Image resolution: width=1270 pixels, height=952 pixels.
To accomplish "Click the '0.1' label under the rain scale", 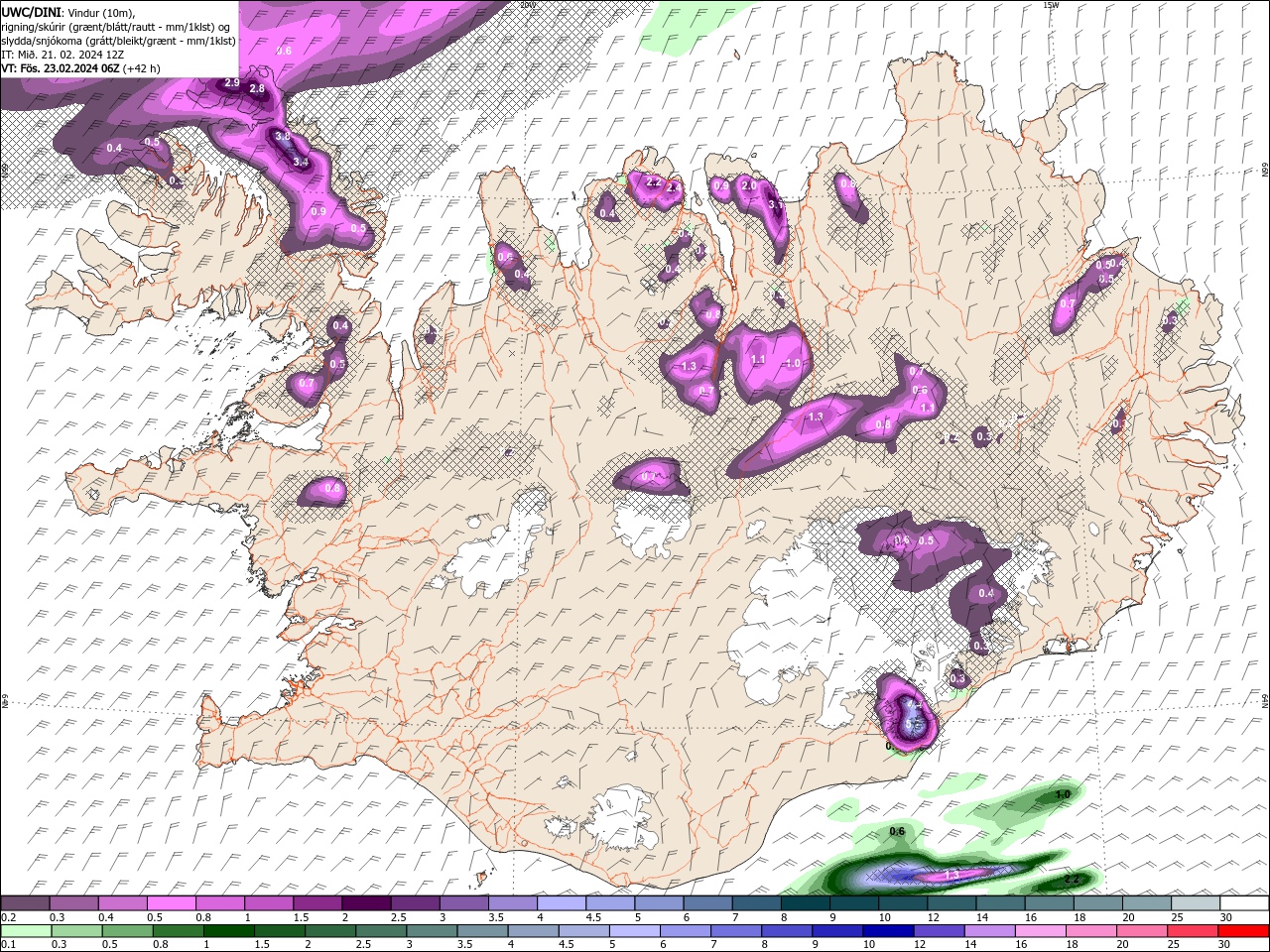I will click(x=9, y=945).
